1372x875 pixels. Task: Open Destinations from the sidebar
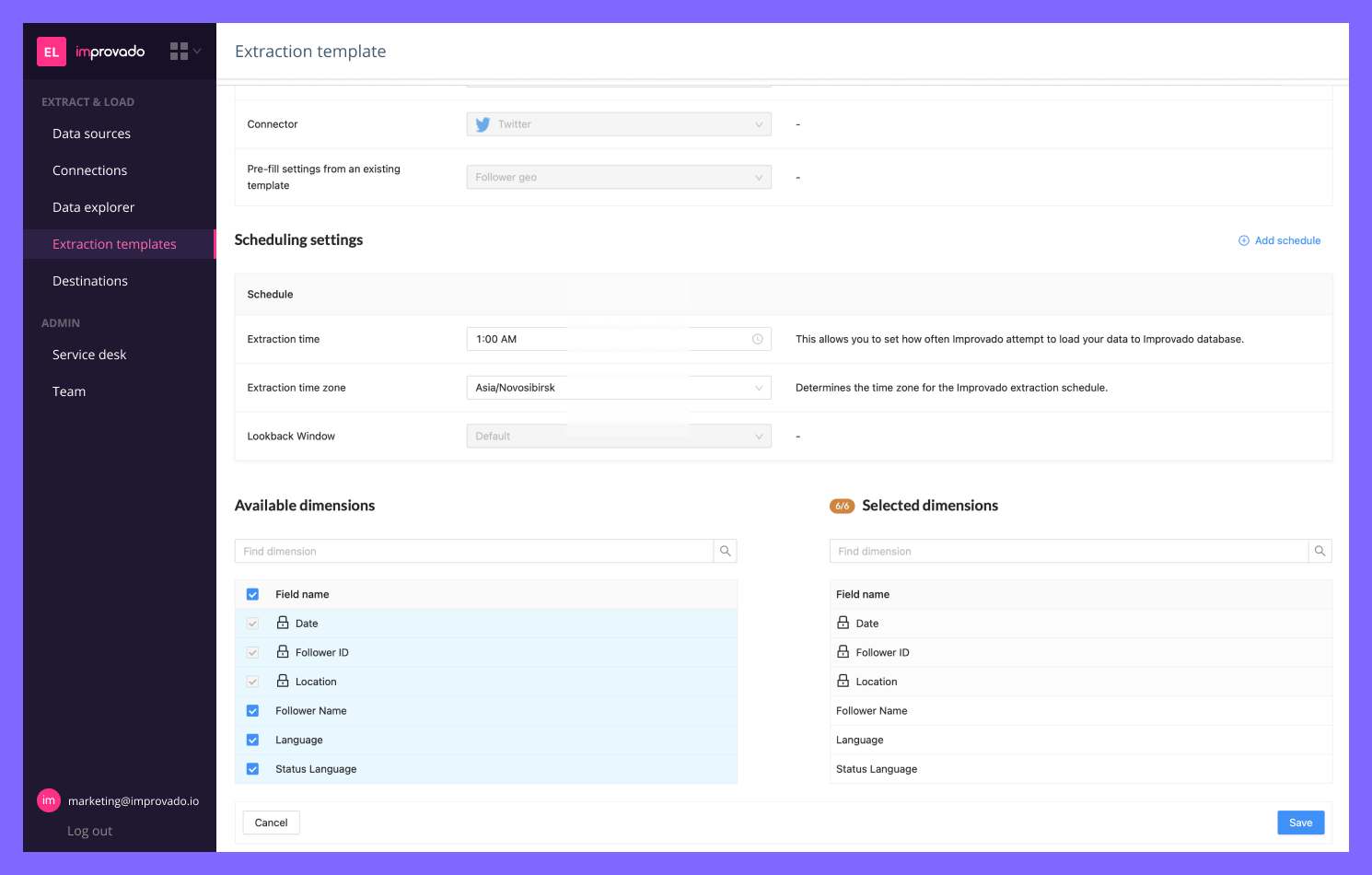coord(90,281)
